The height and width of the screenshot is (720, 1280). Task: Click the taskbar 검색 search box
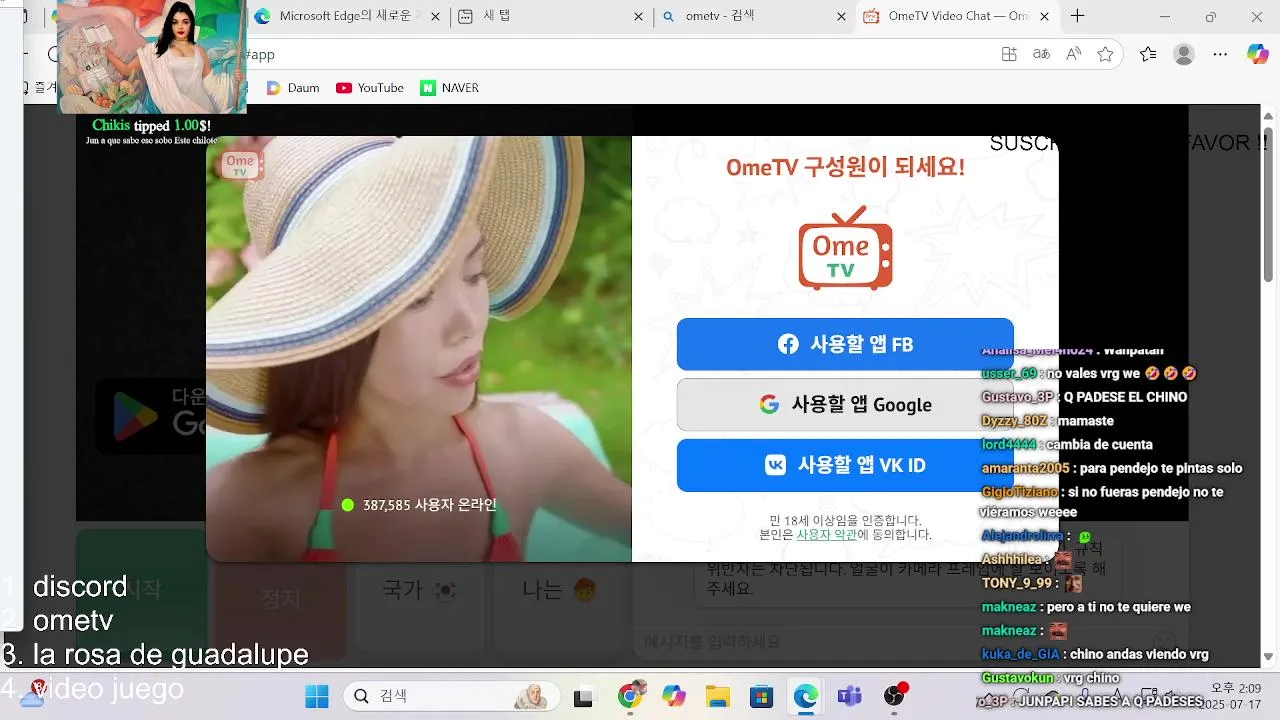point(452,696)
